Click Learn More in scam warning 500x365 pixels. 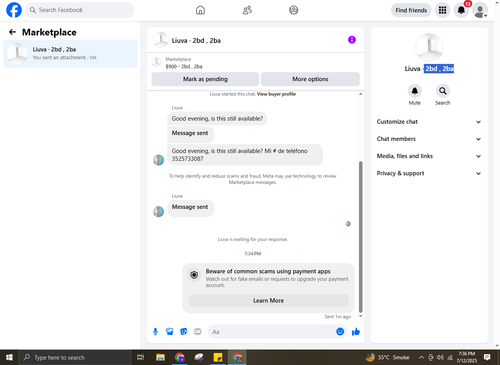(268, 301)
